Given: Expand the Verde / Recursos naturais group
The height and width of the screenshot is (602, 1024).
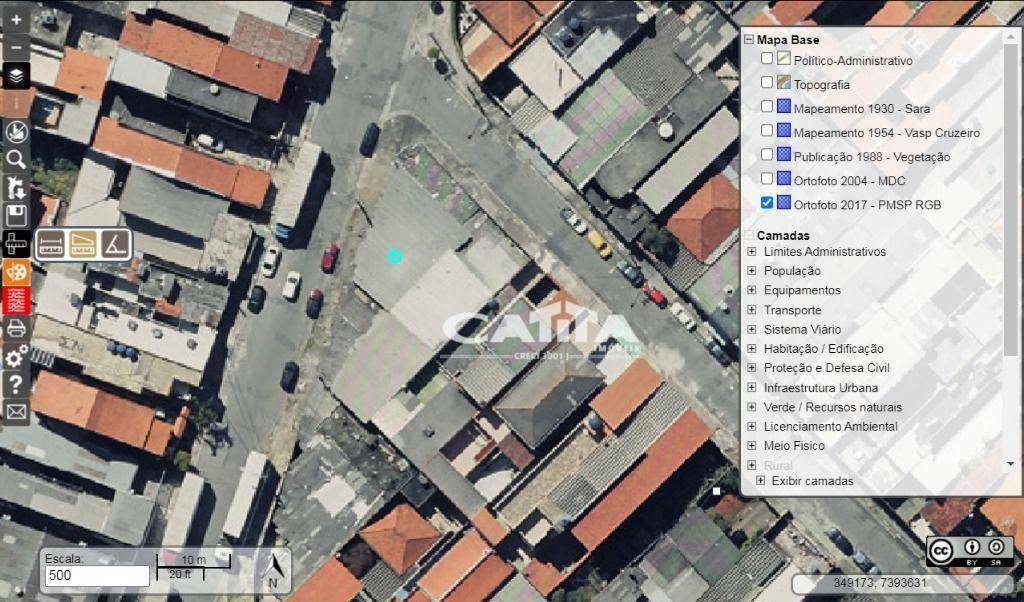Looking at the screenshot, I should tap(752, 407).
